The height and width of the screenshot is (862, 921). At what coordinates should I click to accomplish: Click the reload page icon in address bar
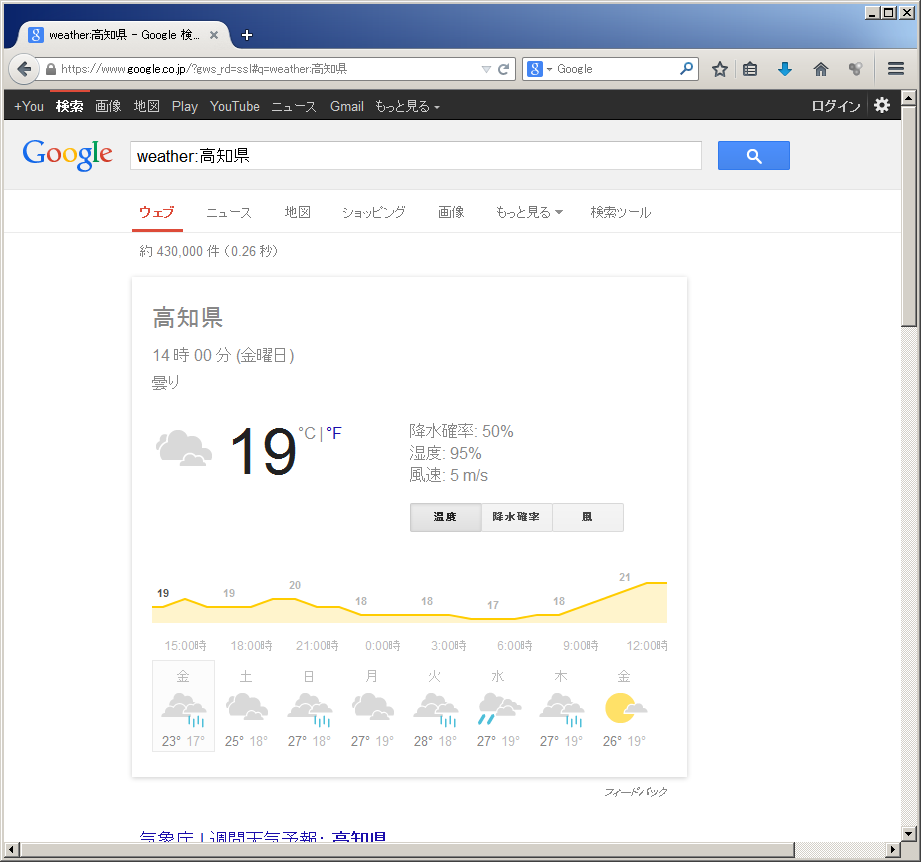[x=503, y=69]
